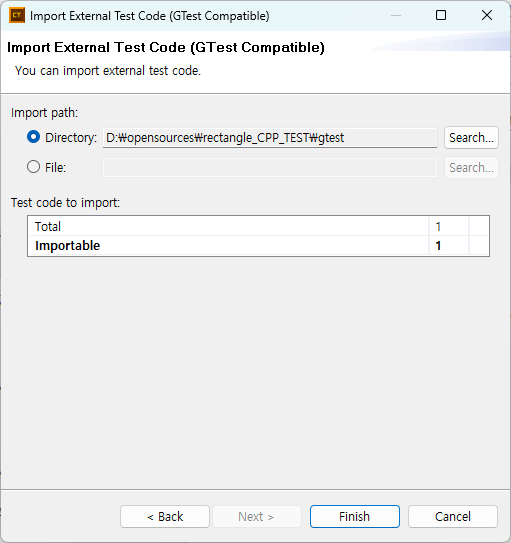
Task: Go to the previous step with Back
Action: click(x=165, y=516)
